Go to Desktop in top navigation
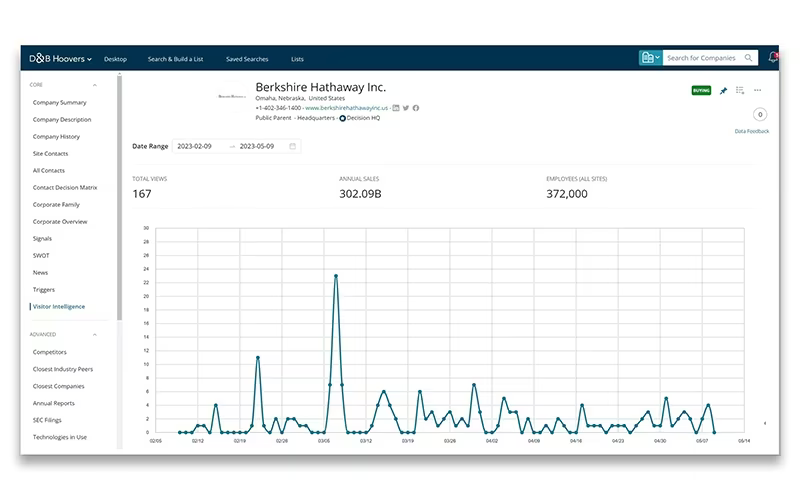Image resolution: width=800 pixels, height=500 pixels. tap(115, 59)
